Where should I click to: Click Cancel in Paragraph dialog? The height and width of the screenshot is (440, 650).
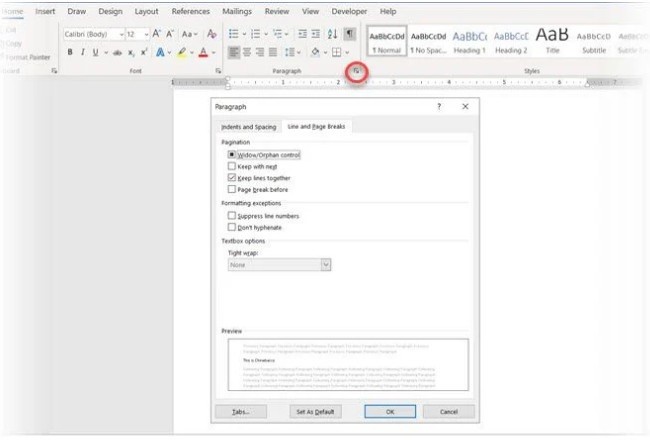(x=449, y=412)
